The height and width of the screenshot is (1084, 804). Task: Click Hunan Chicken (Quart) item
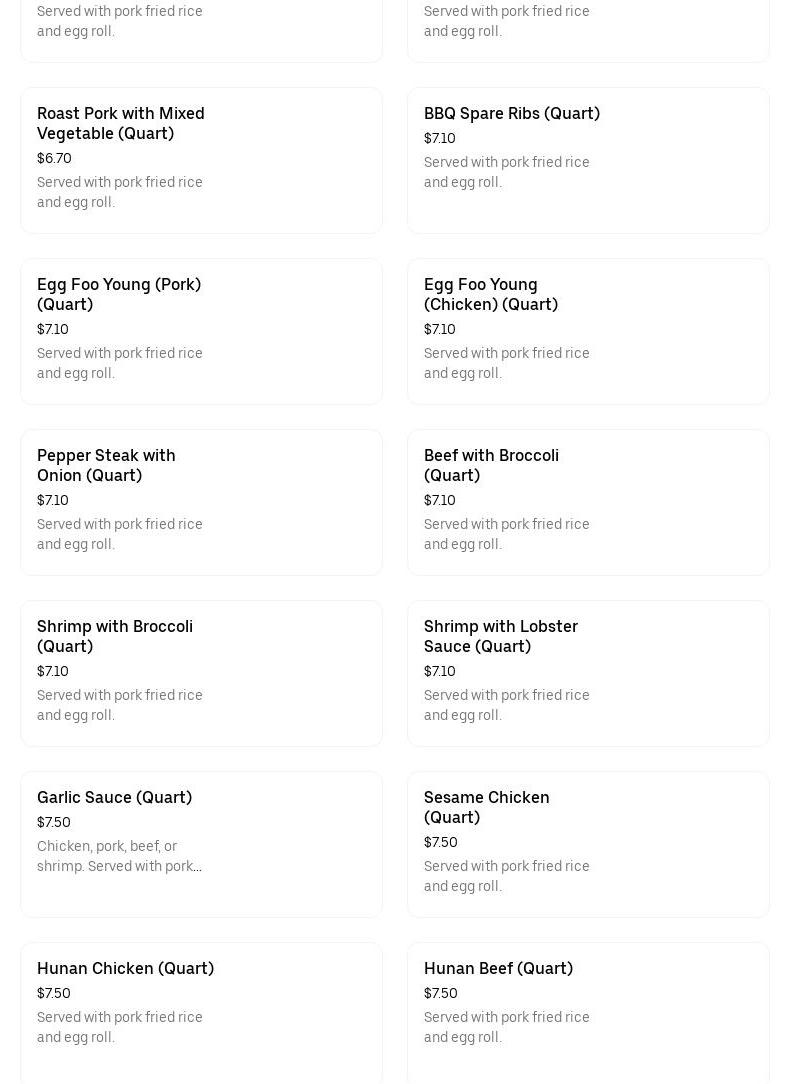[125, 968]
